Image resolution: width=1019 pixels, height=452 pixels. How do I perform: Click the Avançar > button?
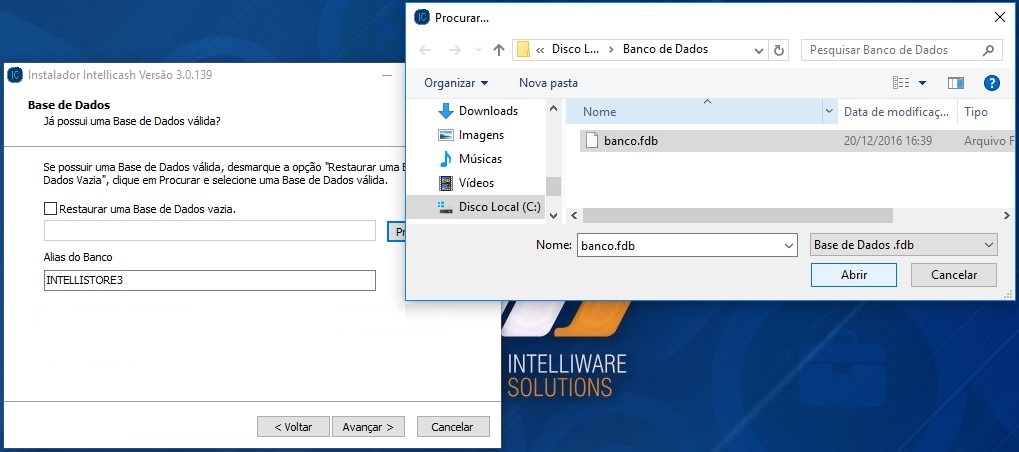tap(368, 427)
